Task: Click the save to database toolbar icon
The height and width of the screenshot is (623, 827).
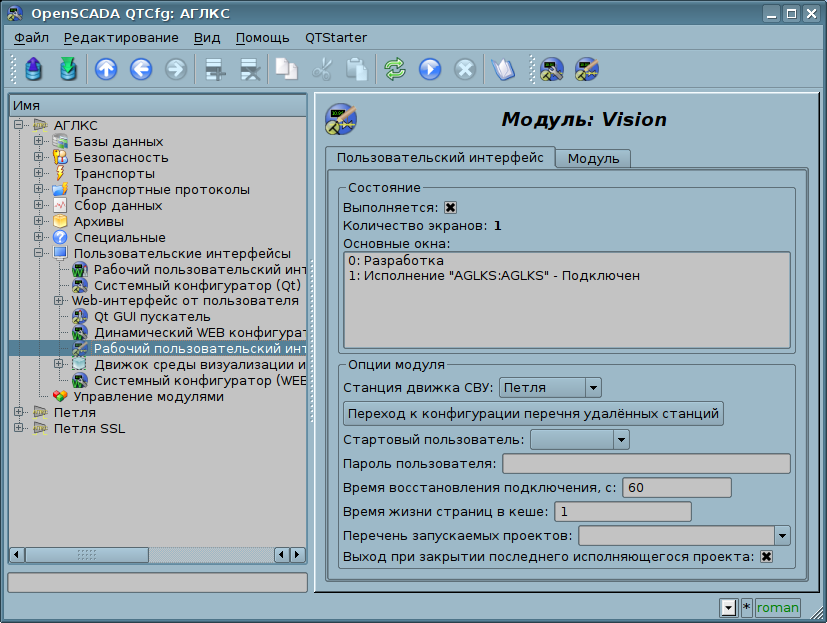Action: click(x=68, y=69)
